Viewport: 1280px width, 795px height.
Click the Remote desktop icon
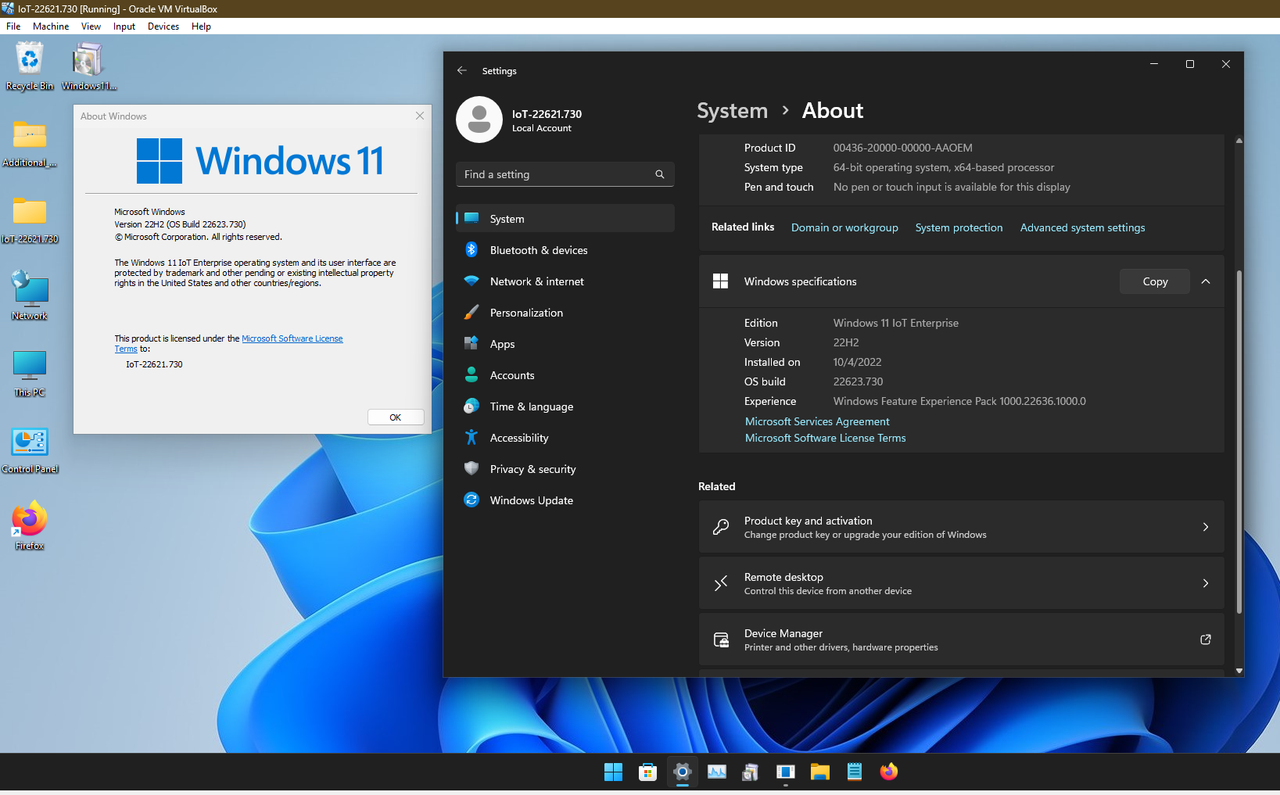click(x=721, y=583)
